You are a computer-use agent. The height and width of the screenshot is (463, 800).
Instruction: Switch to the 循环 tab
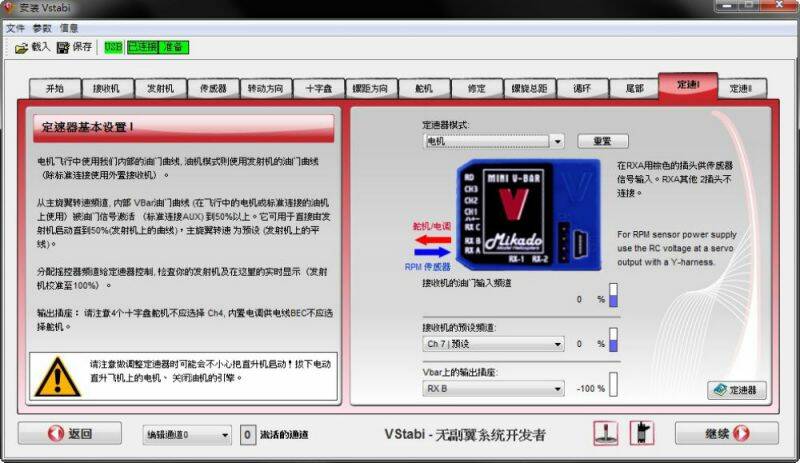(x=583, y=88)
